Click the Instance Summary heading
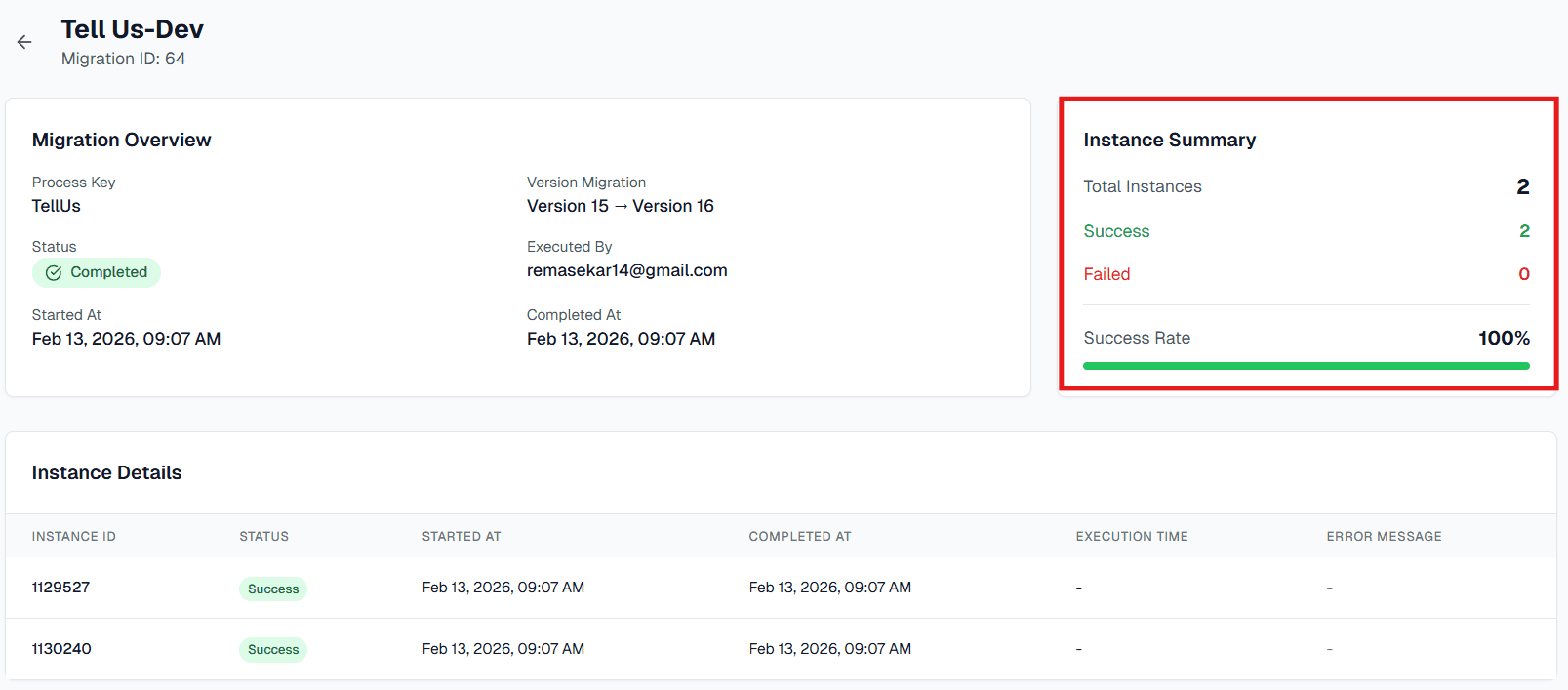 1170,140
